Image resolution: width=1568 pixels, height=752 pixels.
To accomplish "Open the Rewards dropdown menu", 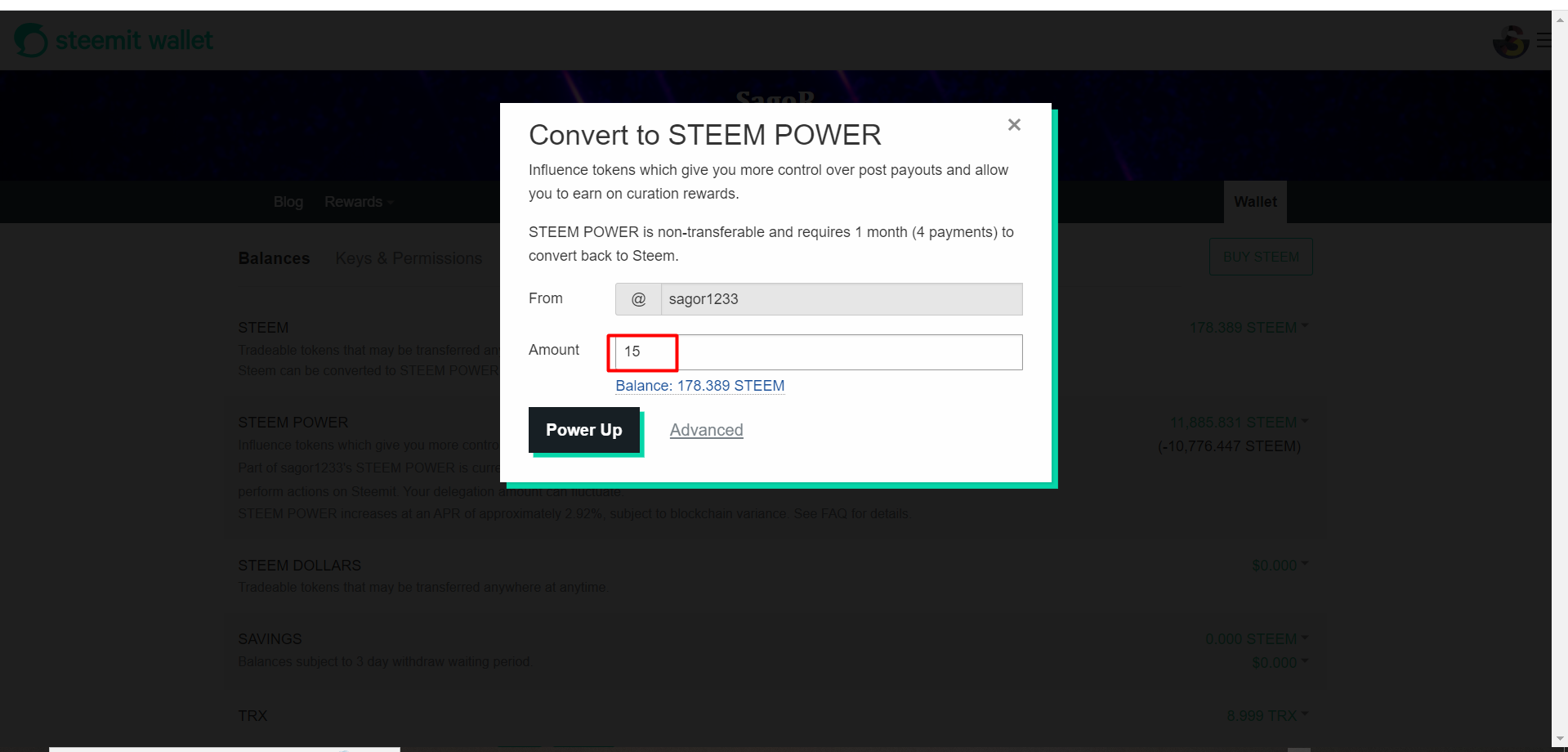I will [x=359, y=202].
